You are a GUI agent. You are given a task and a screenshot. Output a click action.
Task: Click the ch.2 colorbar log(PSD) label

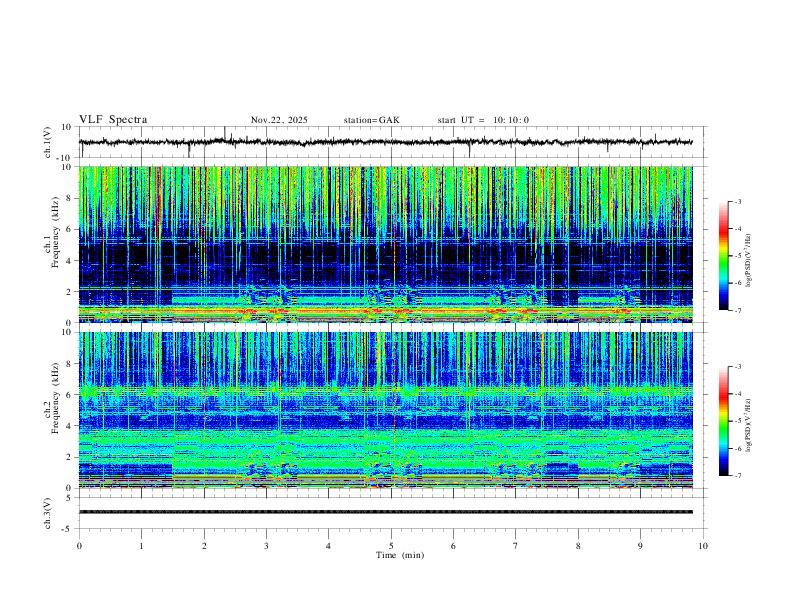(748, 425)
